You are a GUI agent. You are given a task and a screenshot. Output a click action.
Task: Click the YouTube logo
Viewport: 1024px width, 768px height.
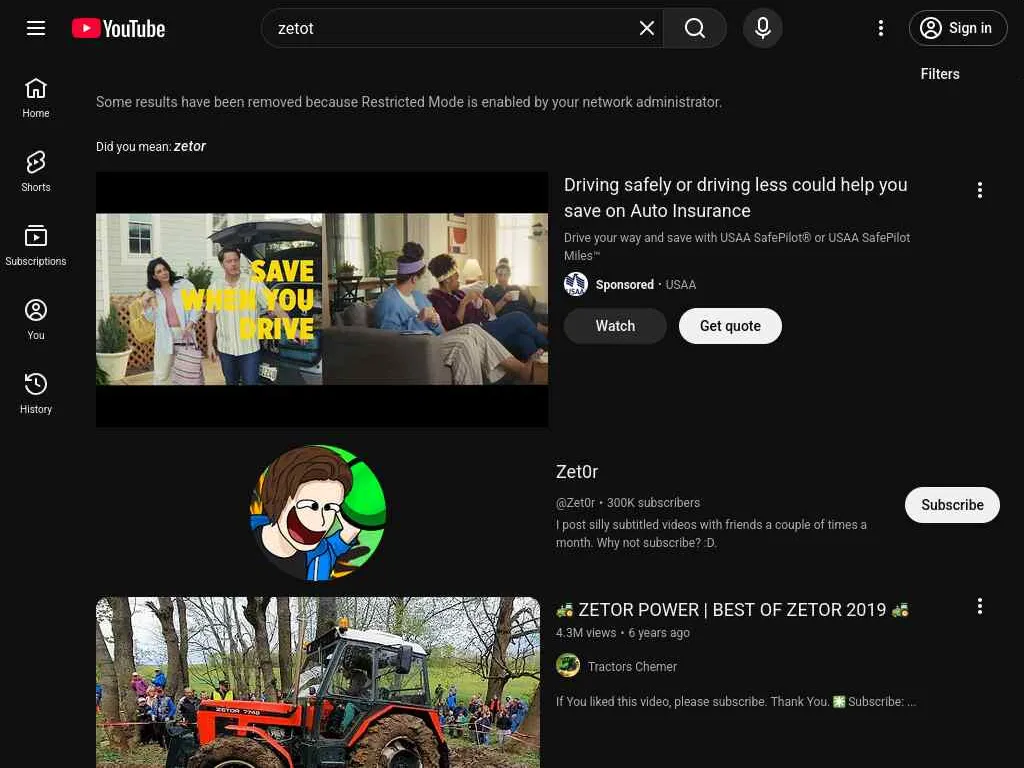click(x=118, y=29)
